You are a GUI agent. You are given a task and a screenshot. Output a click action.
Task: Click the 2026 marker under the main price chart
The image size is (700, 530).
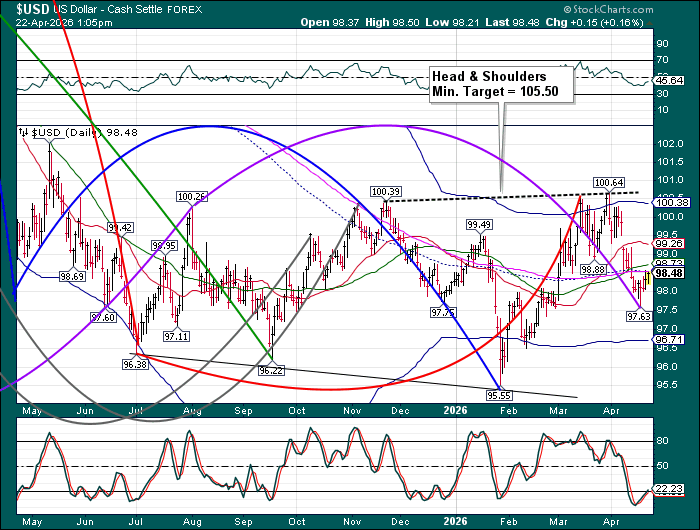tap(455, 409)
